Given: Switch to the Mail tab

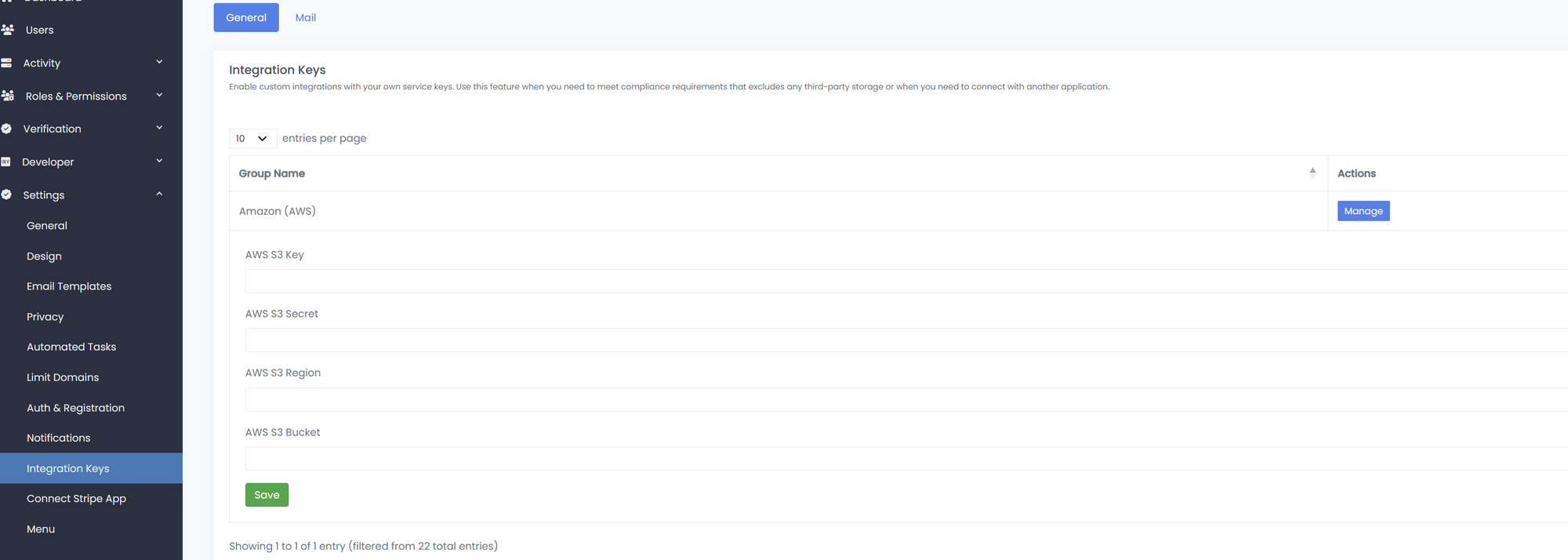Looking at the screenshot, I should click(305, 17).
